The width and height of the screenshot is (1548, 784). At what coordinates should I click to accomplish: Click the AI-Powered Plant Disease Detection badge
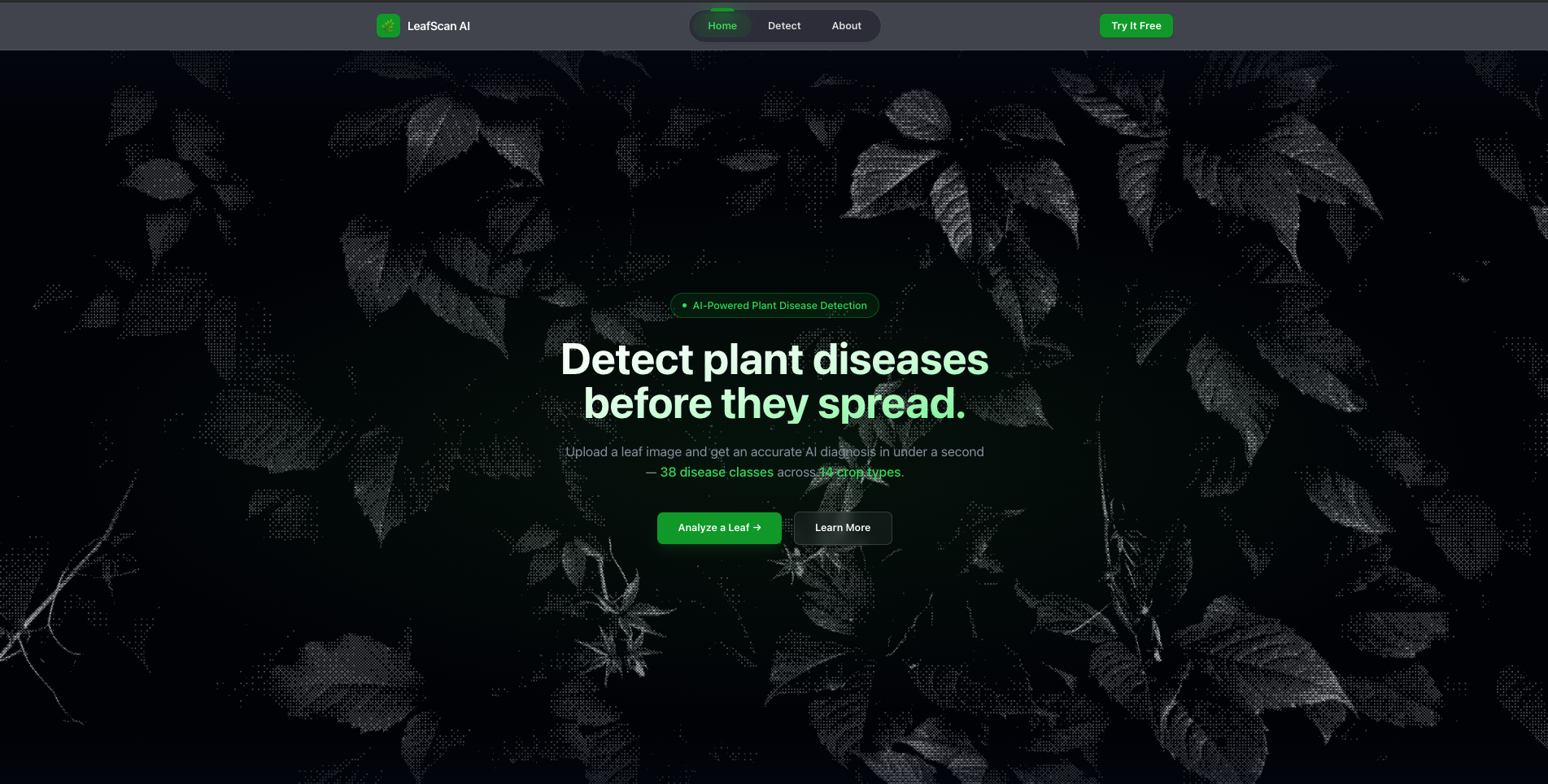pos(774,305)
